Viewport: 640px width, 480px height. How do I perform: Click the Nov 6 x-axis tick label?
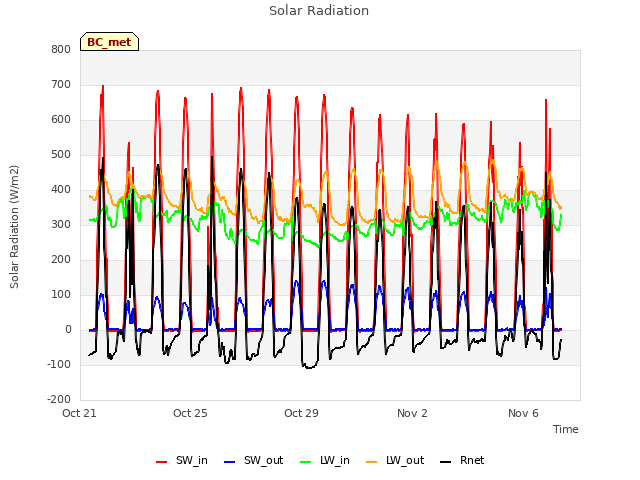[x=523, y=413]
